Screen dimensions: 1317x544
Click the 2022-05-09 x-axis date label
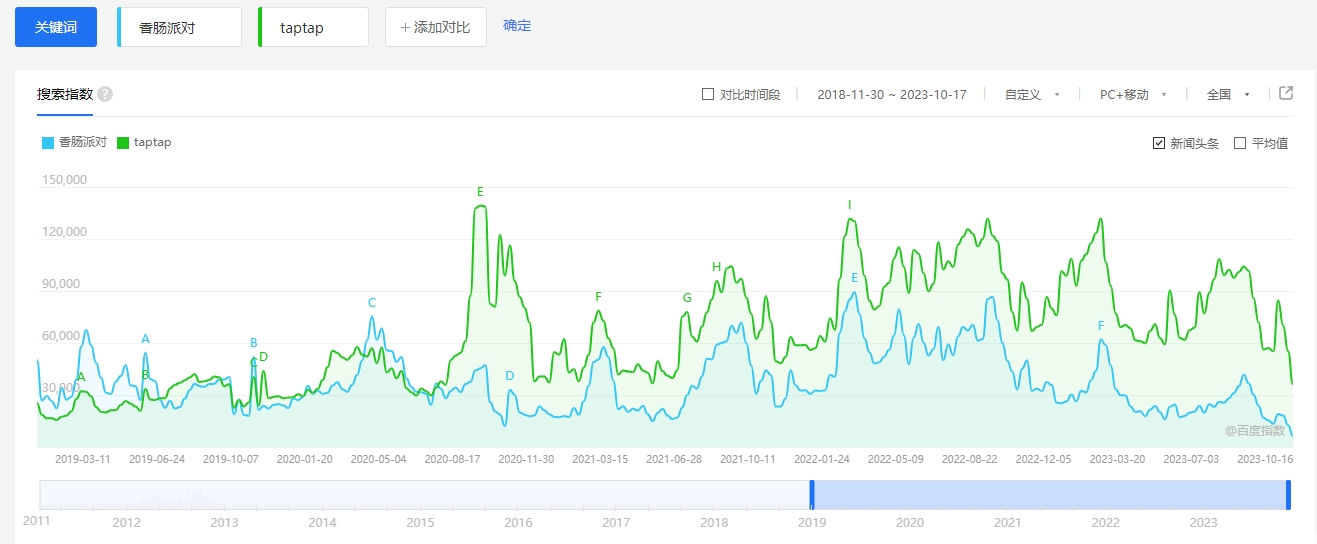[895, 459]
